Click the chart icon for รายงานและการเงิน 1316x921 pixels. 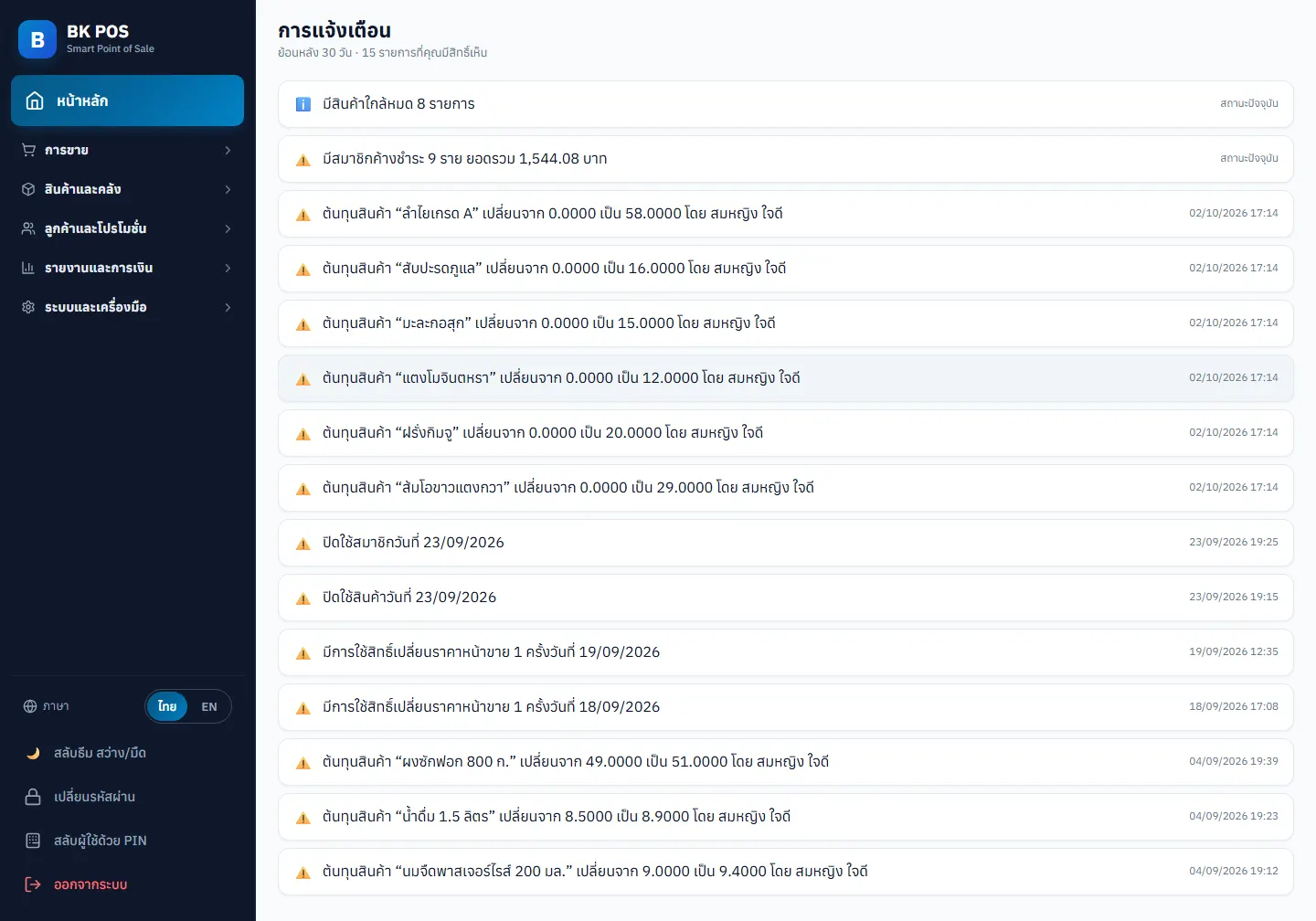click(x=28, y=268)
